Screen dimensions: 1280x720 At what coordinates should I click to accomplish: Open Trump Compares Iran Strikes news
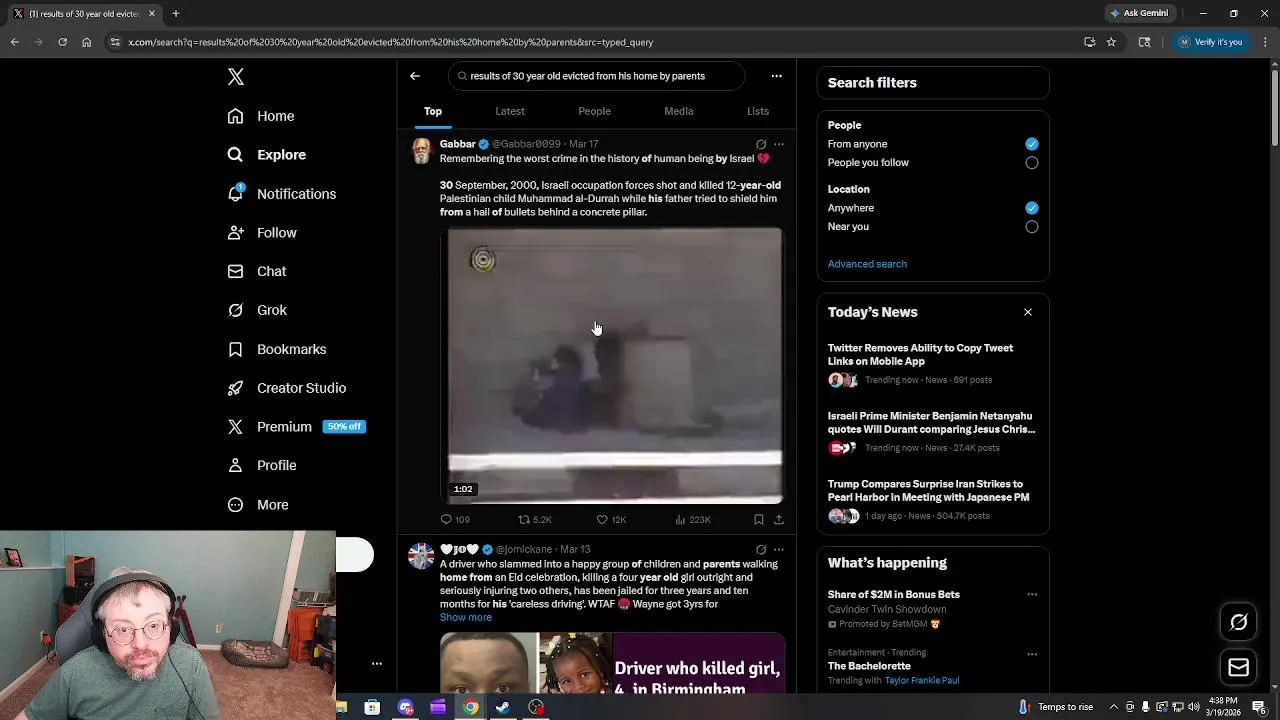pos(933,500)
